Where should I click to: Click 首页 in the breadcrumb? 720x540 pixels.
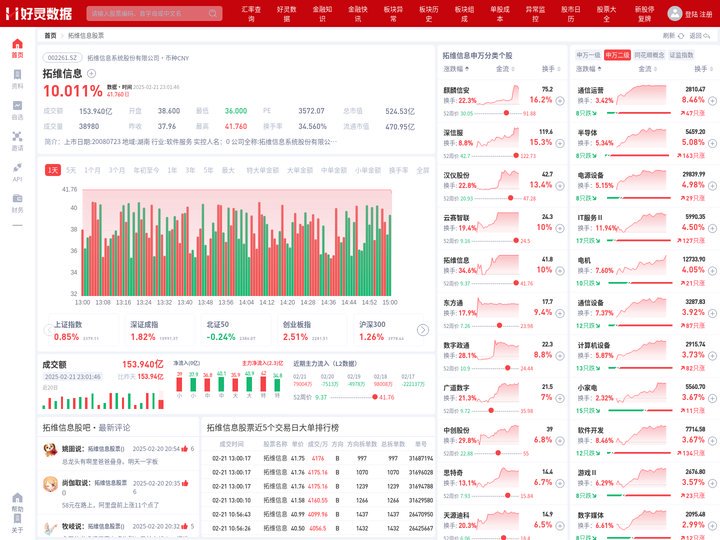pos(51,35)
